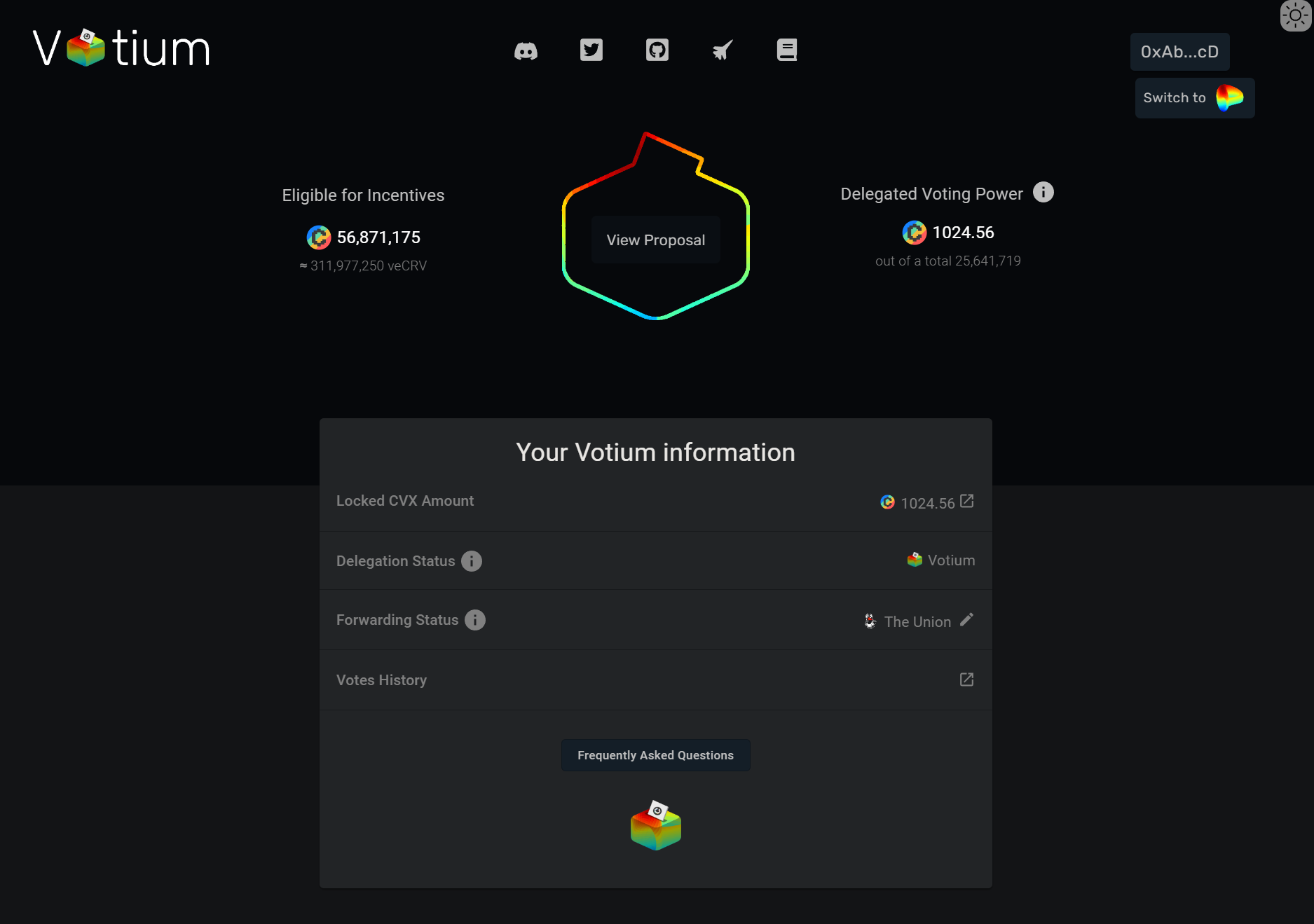Viewport: 1314px width, 924px height.
Task: Toggle the light/dark theme sun icon
Action: (1295, 15)
